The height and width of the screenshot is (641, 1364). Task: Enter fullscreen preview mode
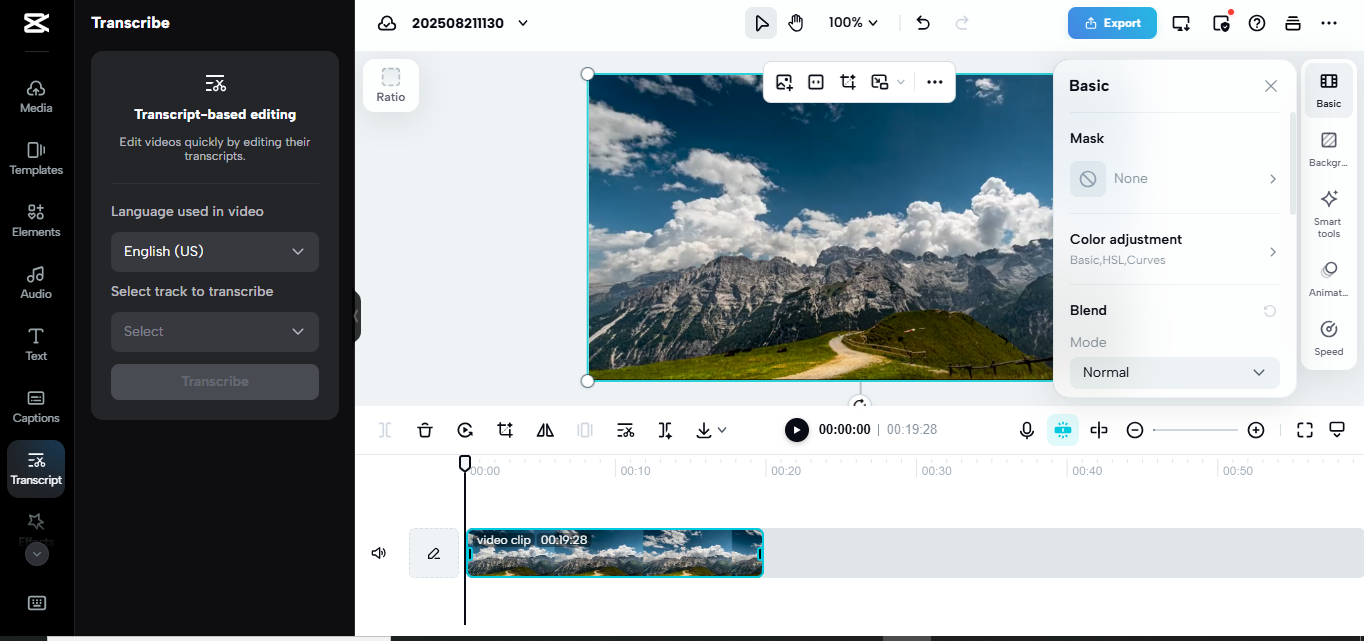point(1304,430)
